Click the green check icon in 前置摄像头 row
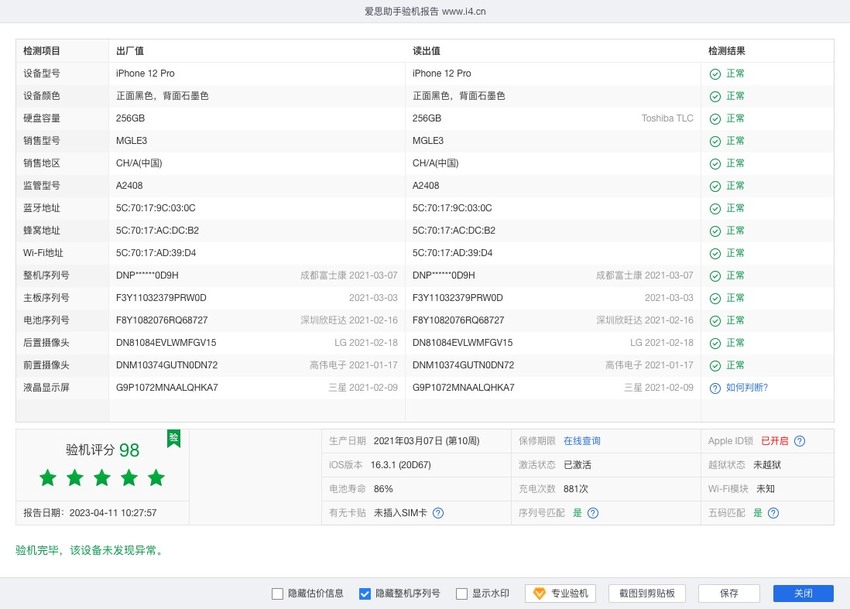850x609 pixels. pos(715,366)
